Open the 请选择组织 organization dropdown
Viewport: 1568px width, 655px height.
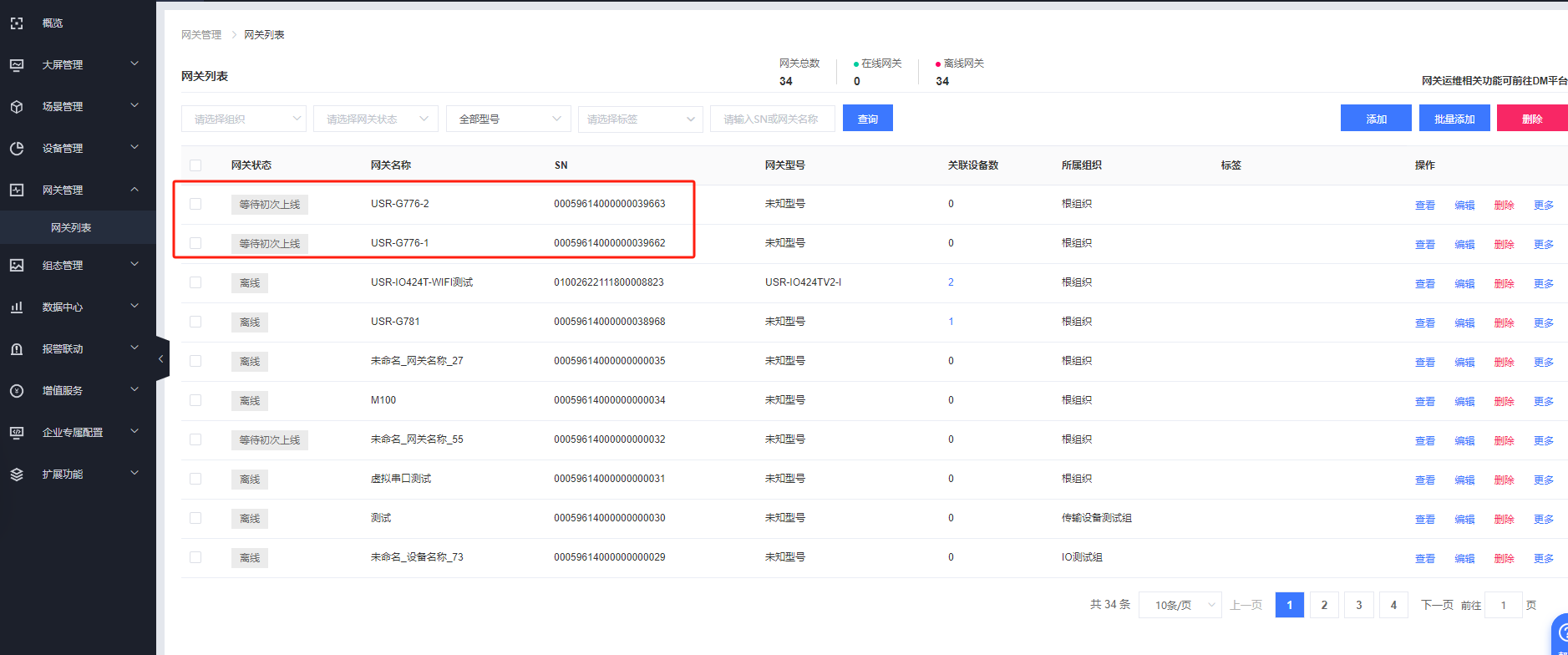click(243, 119)
